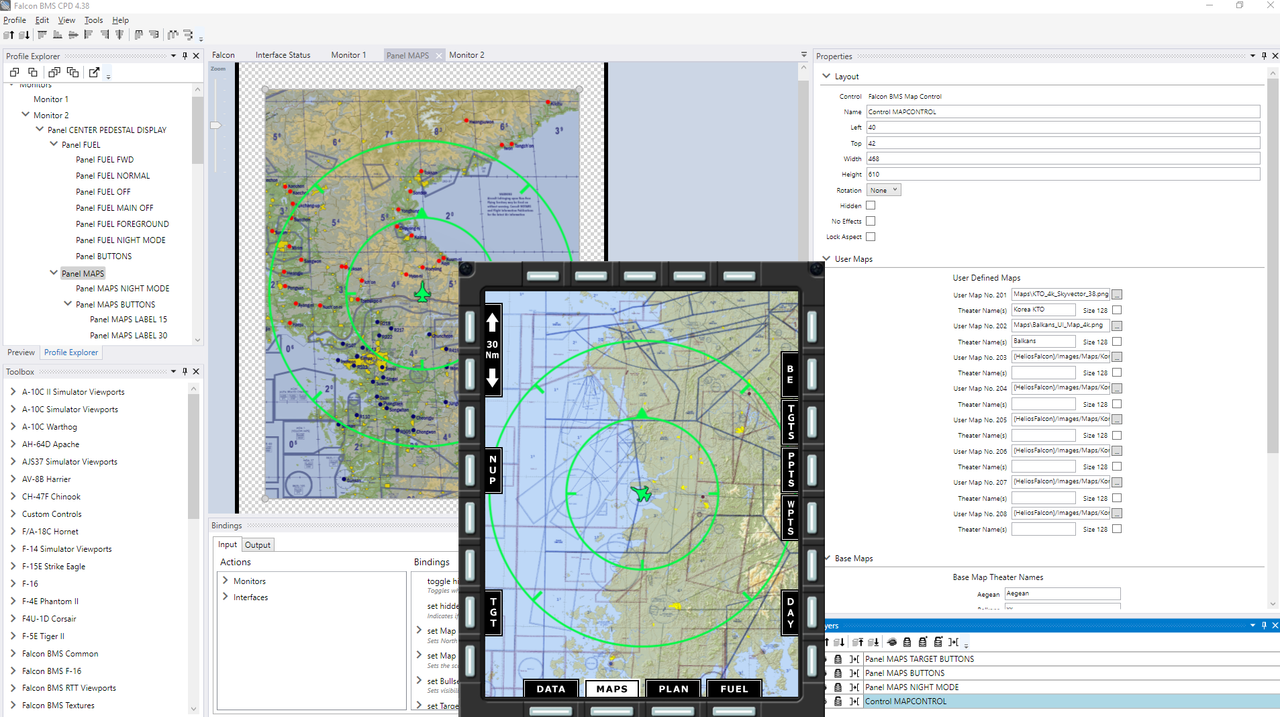Toggle Size 128 checkbox below User Map No. 206

(x=1117, y=467)
